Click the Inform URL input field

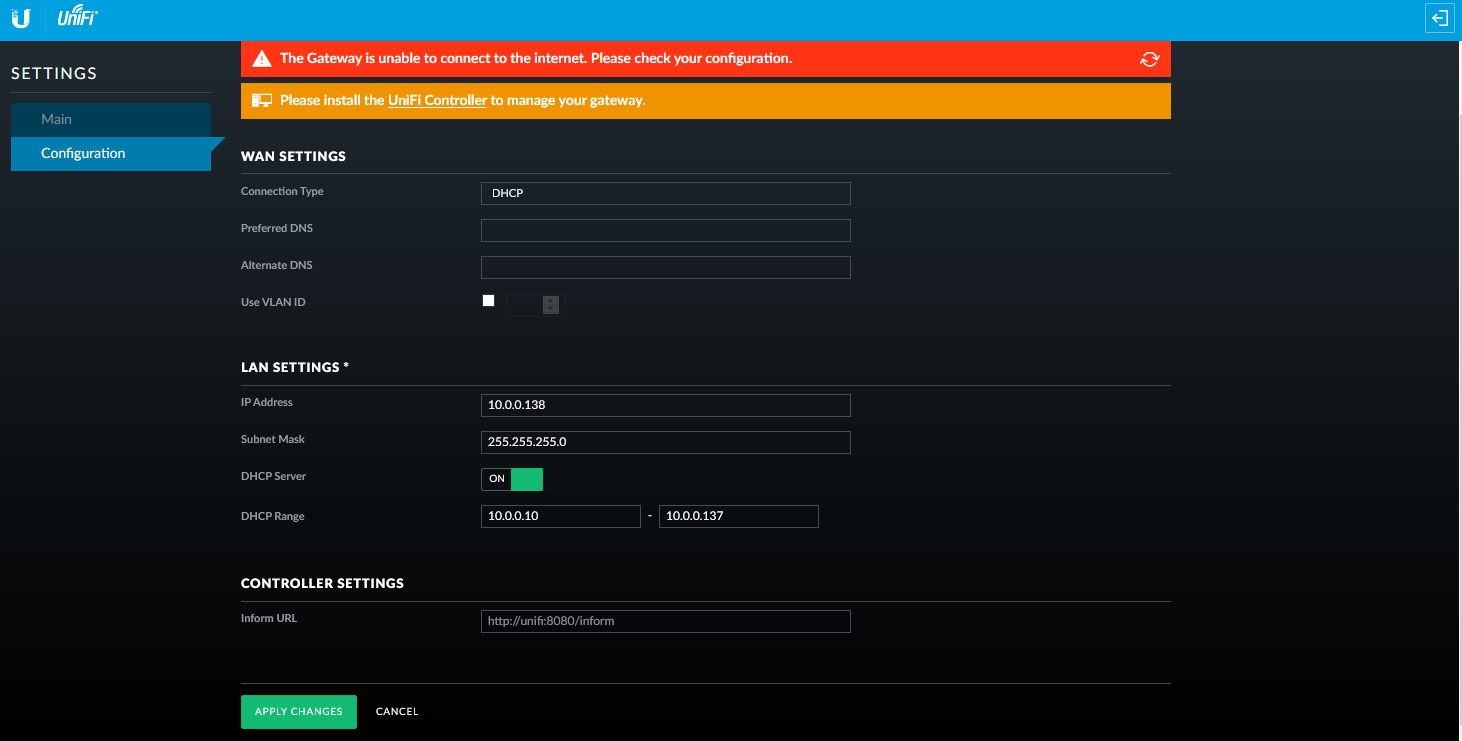click(665, 621)
